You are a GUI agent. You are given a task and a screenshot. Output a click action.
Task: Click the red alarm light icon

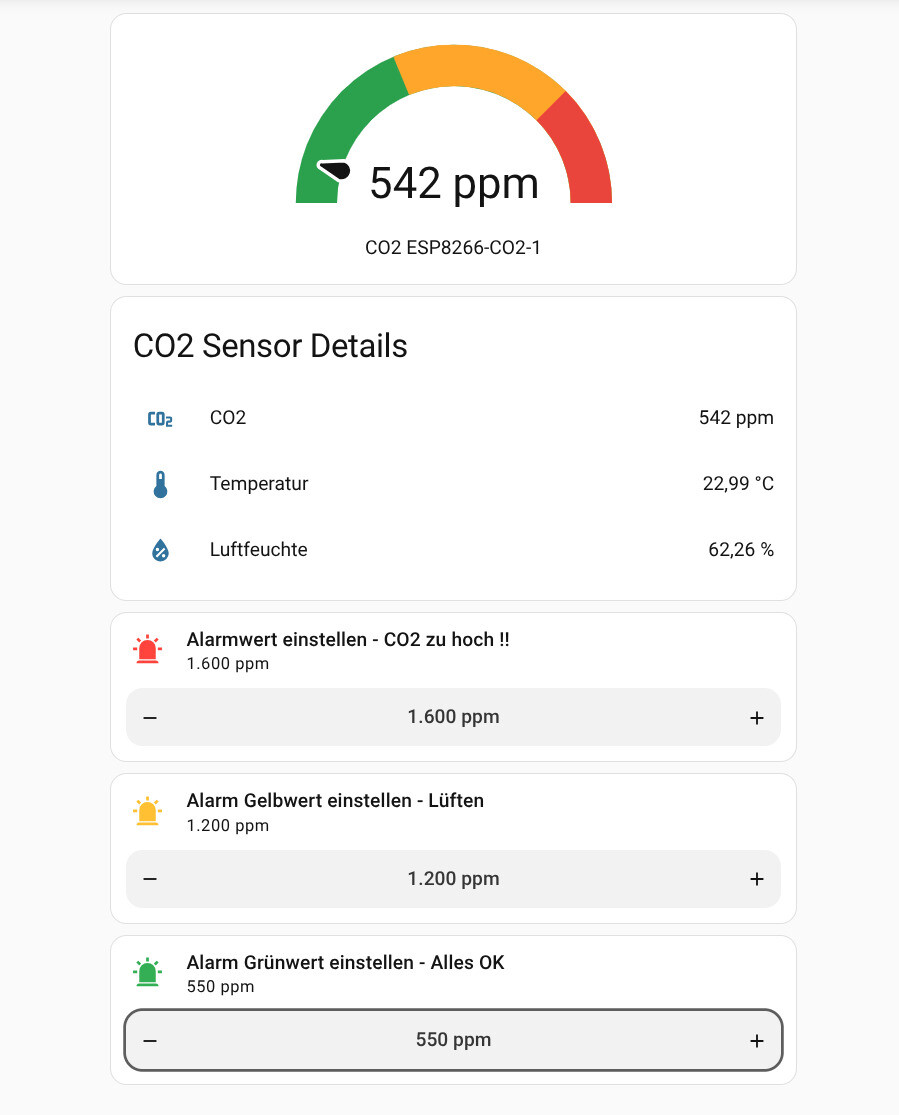pos(147,650)
